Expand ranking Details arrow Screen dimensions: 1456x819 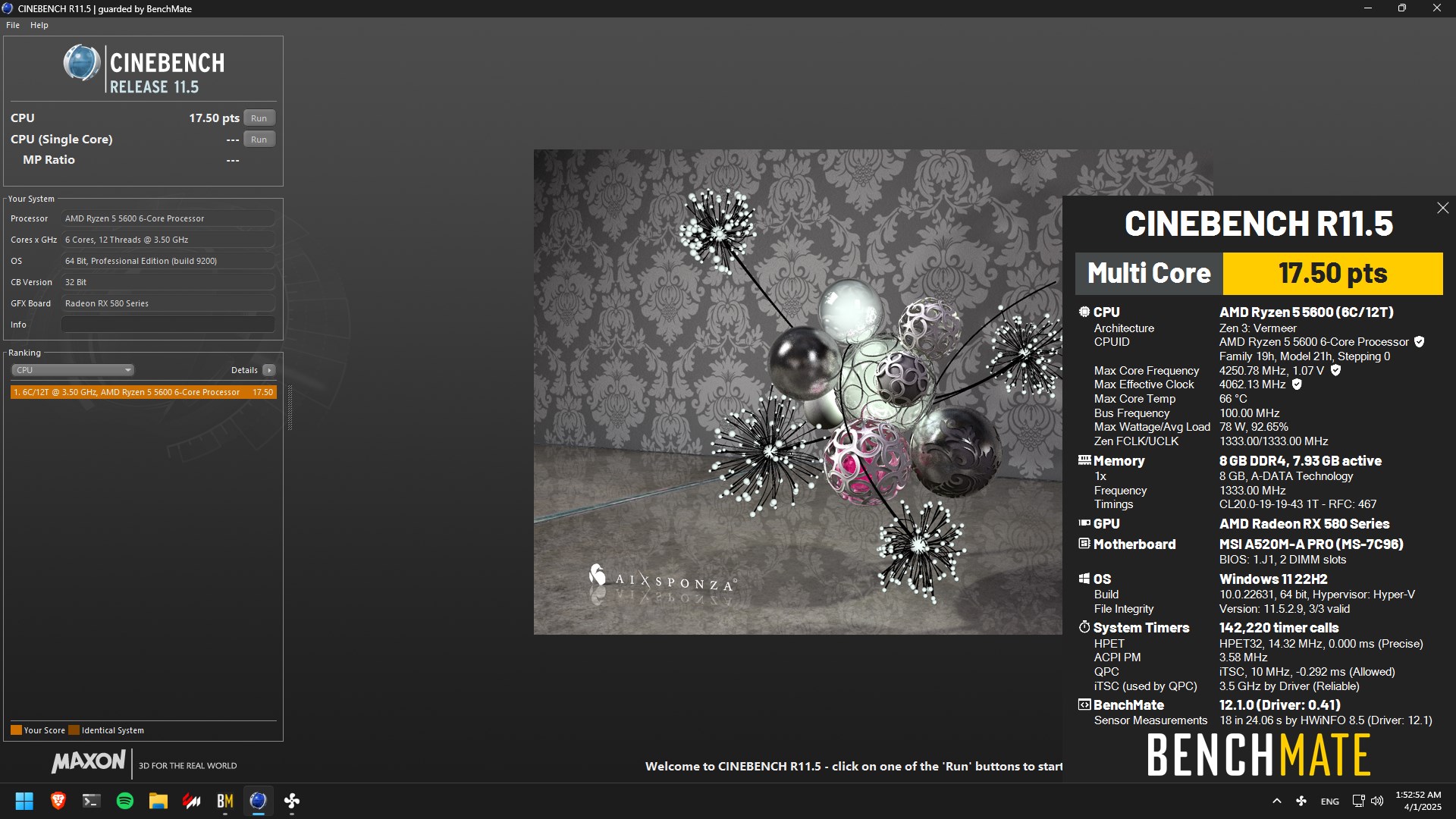tap(269, 370)
